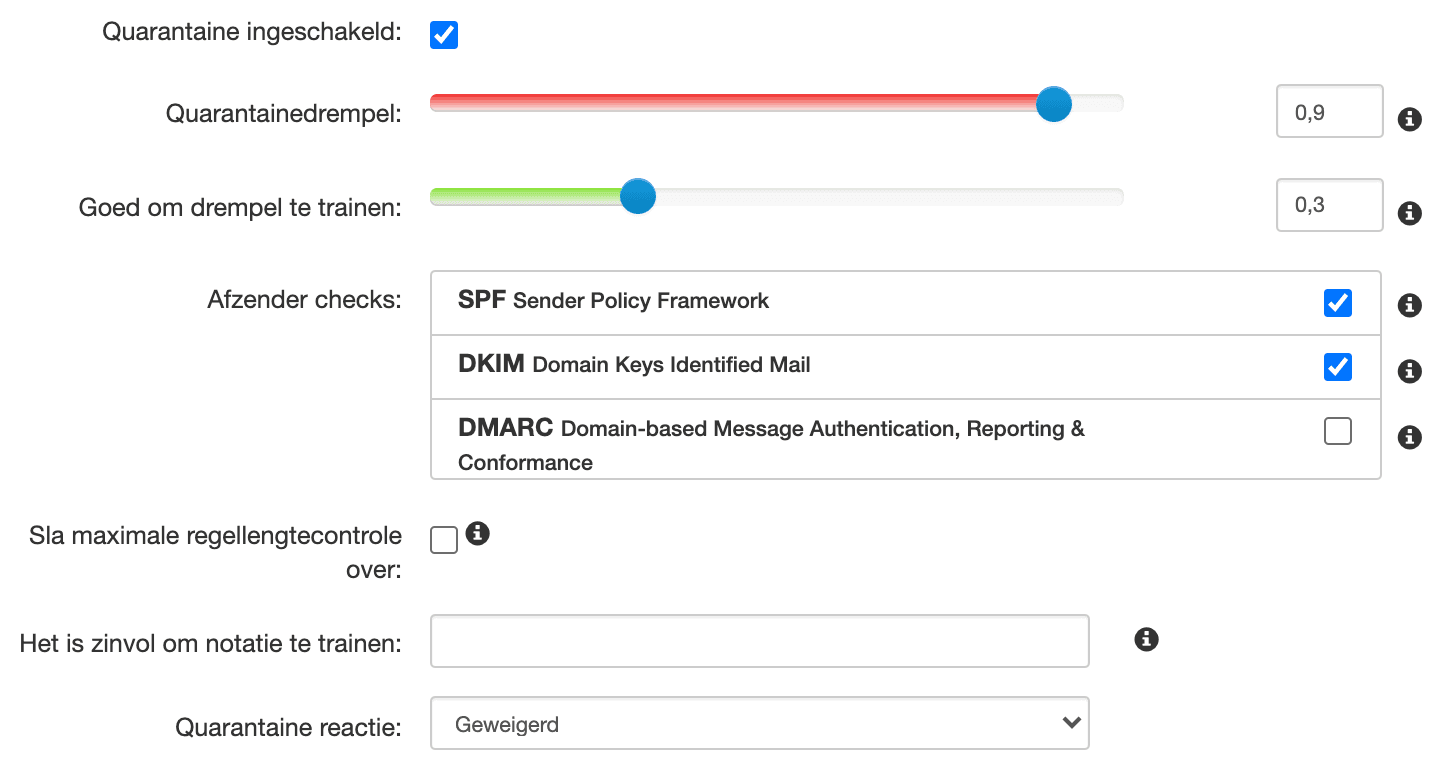Click info icon beside Sla maximale regellengtecontrole
Screen dimensions: 1450x766
coord(478,533)
